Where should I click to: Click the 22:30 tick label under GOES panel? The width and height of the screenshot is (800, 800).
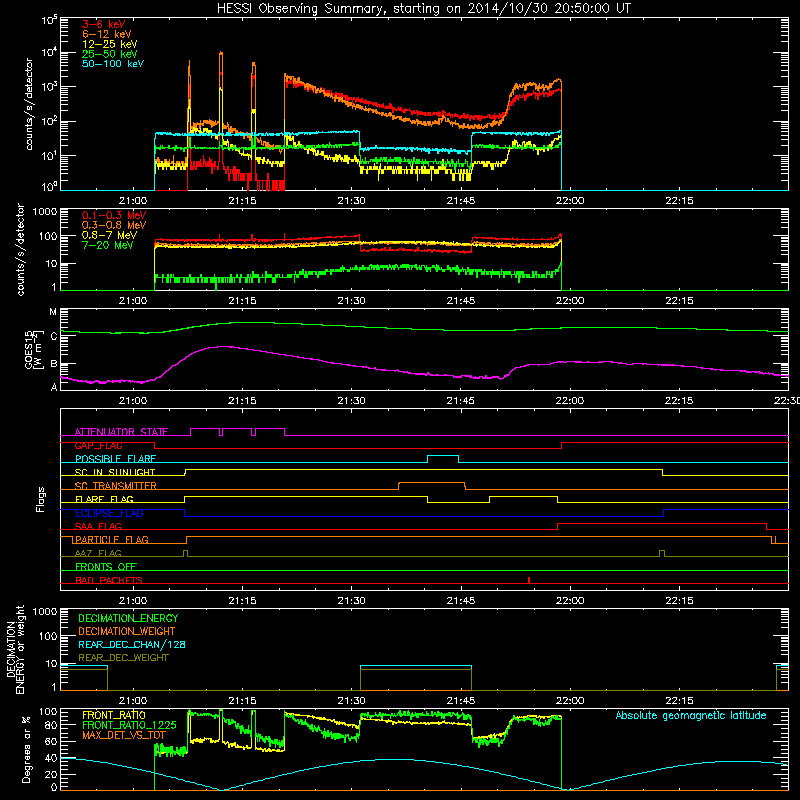(x=786, y=401)
